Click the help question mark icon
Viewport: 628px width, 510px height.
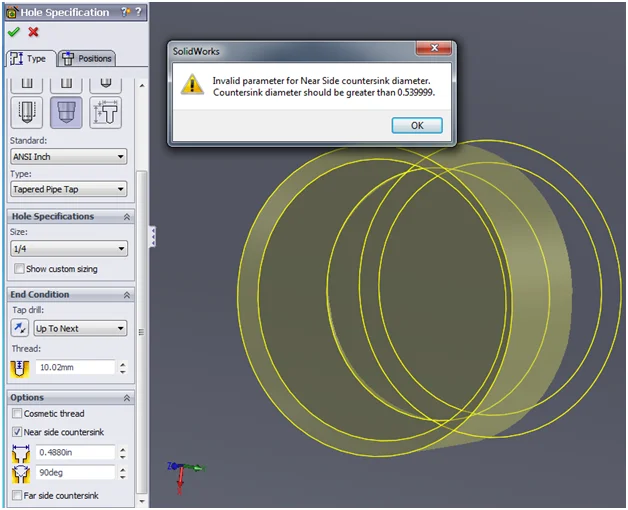(x=123, y=12)
